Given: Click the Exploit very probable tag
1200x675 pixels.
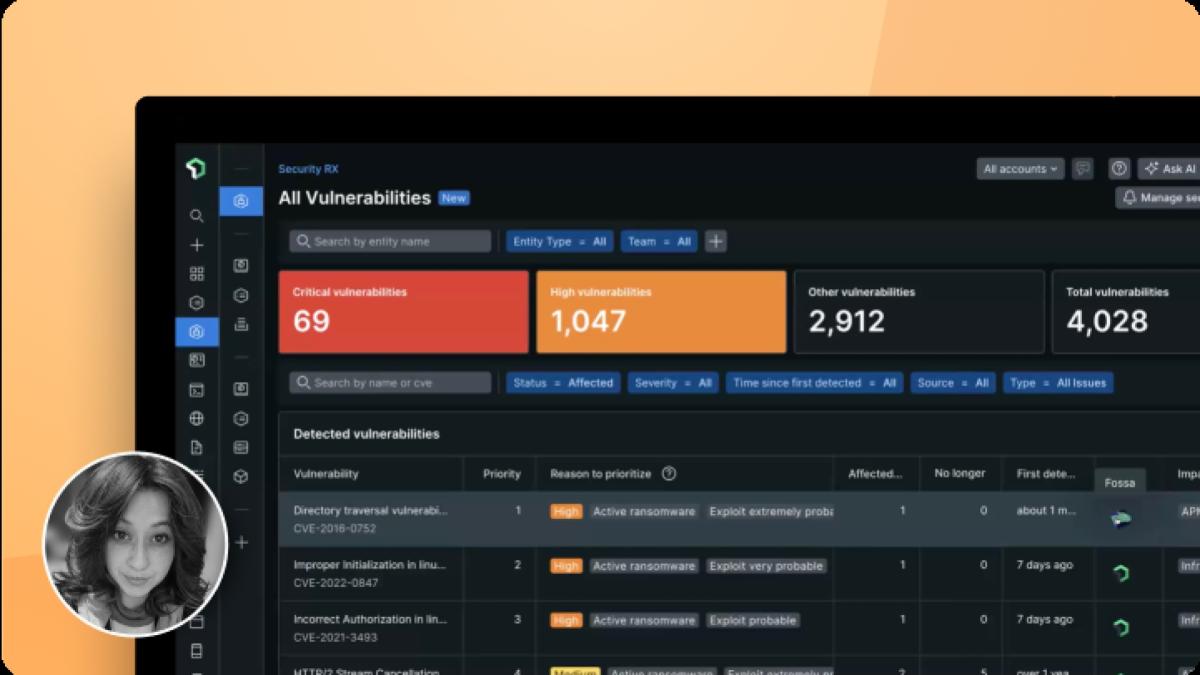Looking at the screenshot, I should point(766,566).
